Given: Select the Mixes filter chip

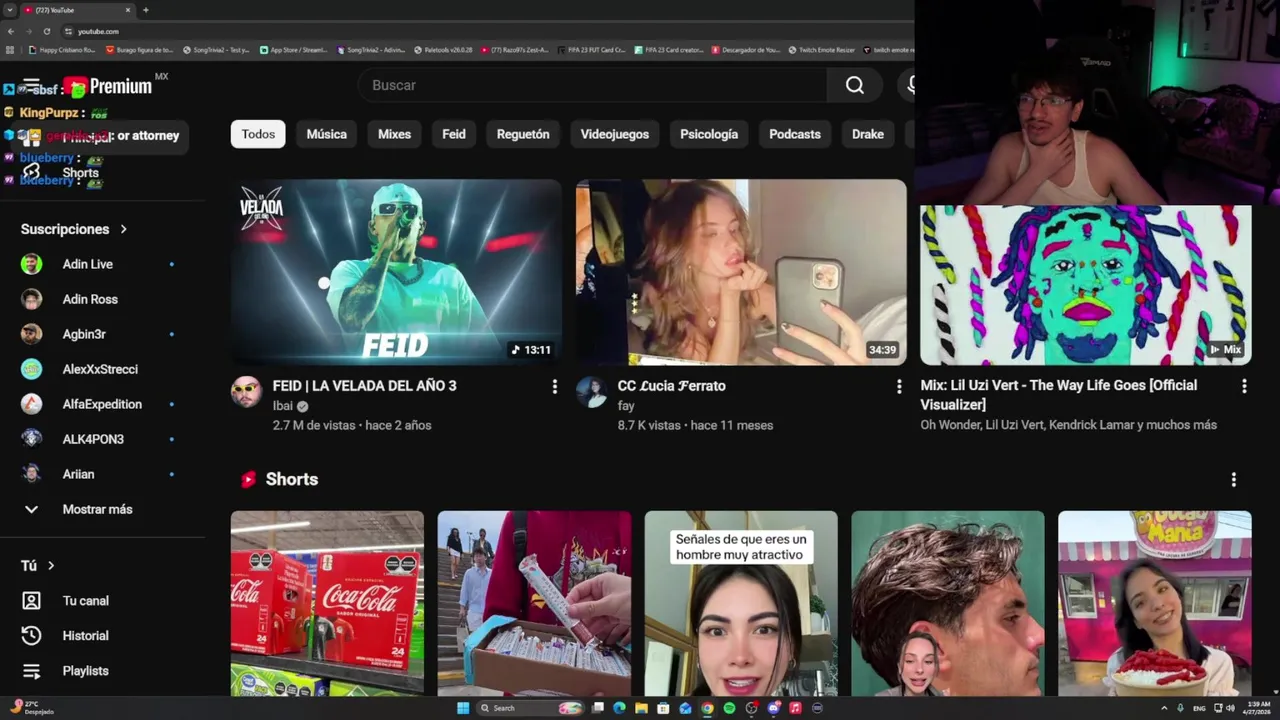Looking at the screenshot, I should pyautogui.click(x=394, y=134).
